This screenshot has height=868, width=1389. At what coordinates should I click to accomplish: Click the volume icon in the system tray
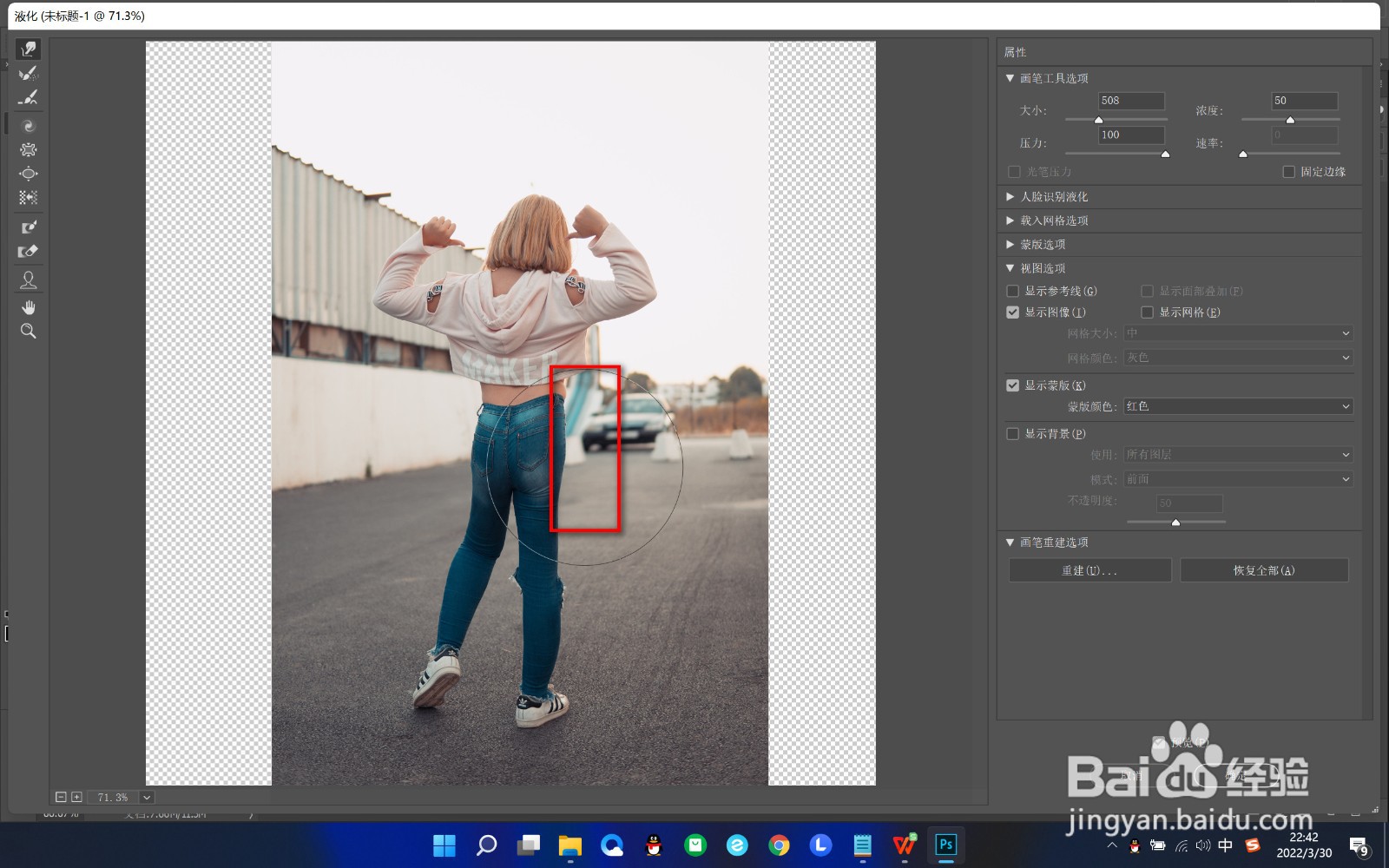point(1202,845)
